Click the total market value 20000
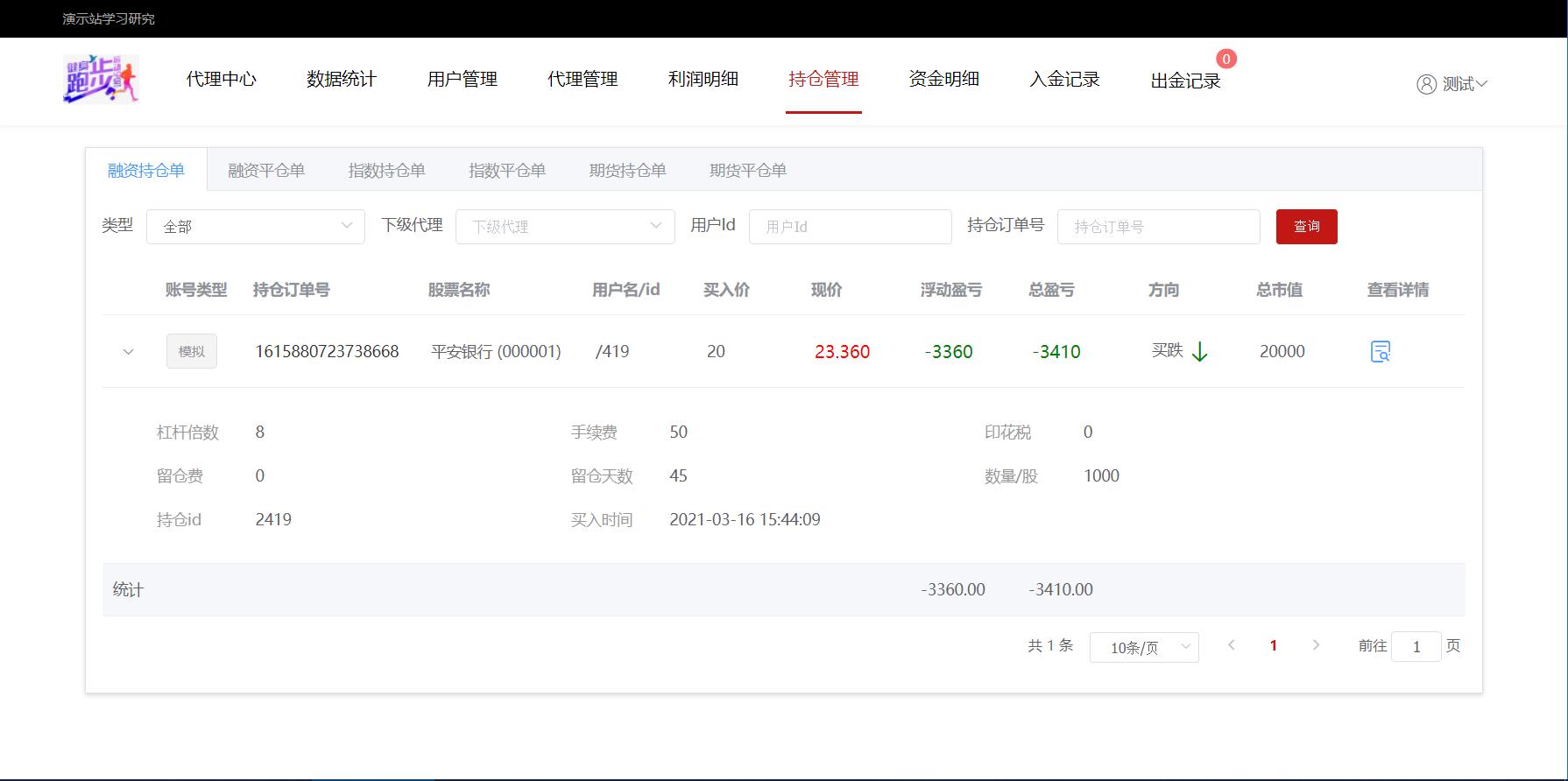The width and height of the screenshot is (1568, 781). click(1282, 351)
